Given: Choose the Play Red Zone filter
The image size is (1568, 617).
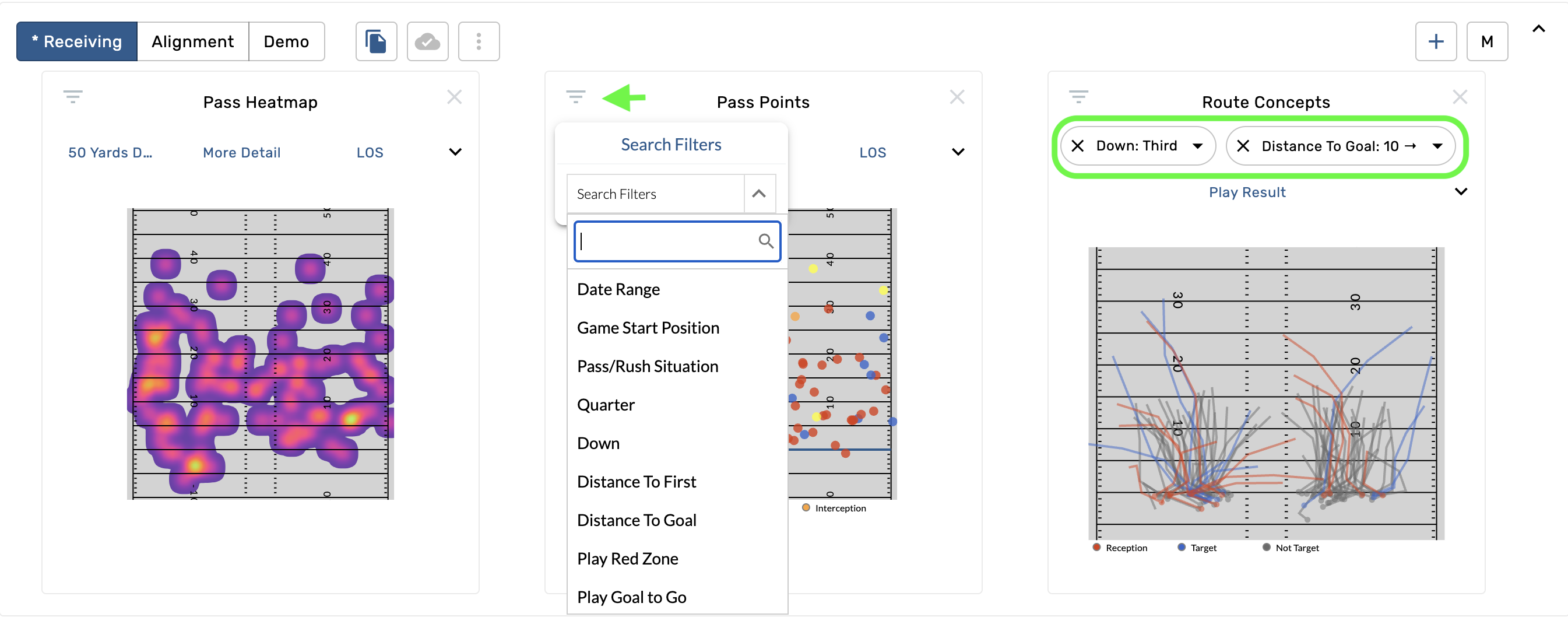Looking at the screenshot, I should pyautogui.click(x=627, y=559).
